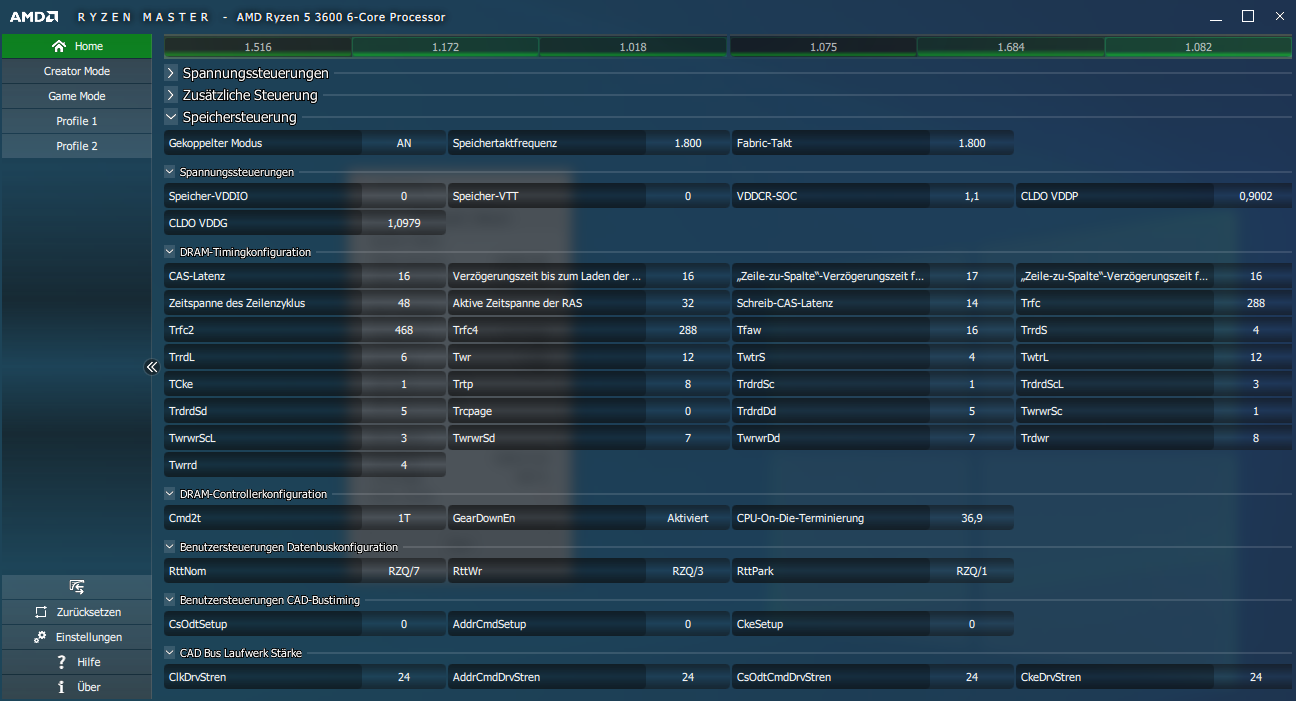Open Über about info
Screen dimensions: 1296x701
76,687
